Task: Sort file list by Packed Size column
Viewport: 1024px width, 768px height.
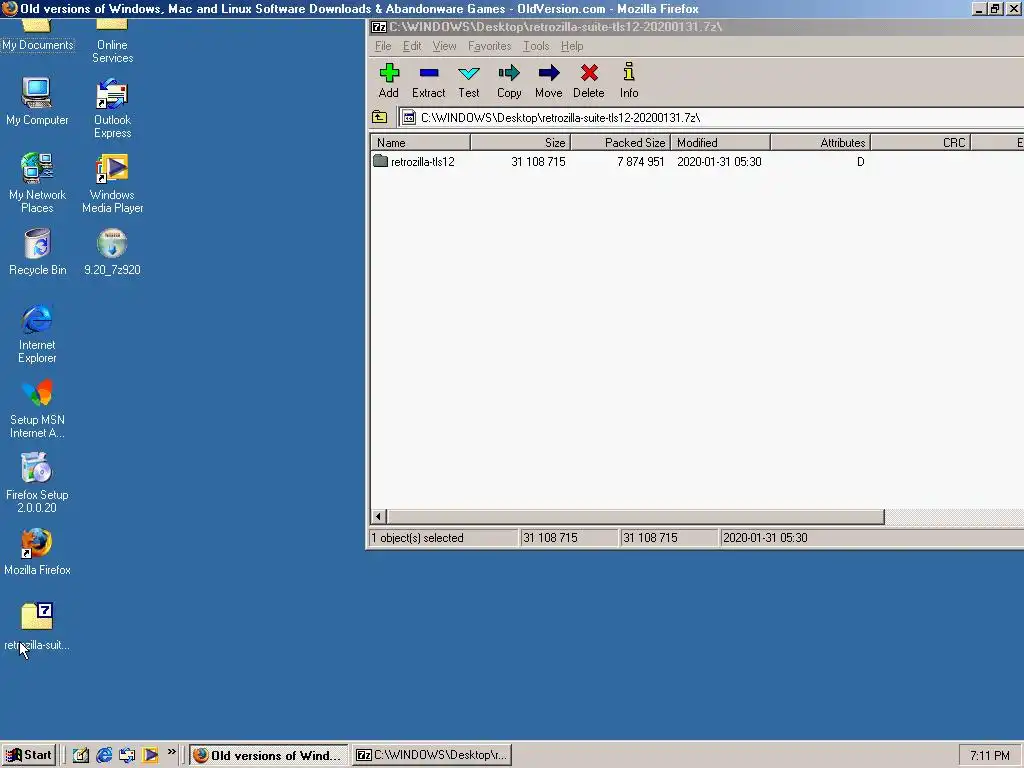Action: pyautogui.click(x=620, y=142)
